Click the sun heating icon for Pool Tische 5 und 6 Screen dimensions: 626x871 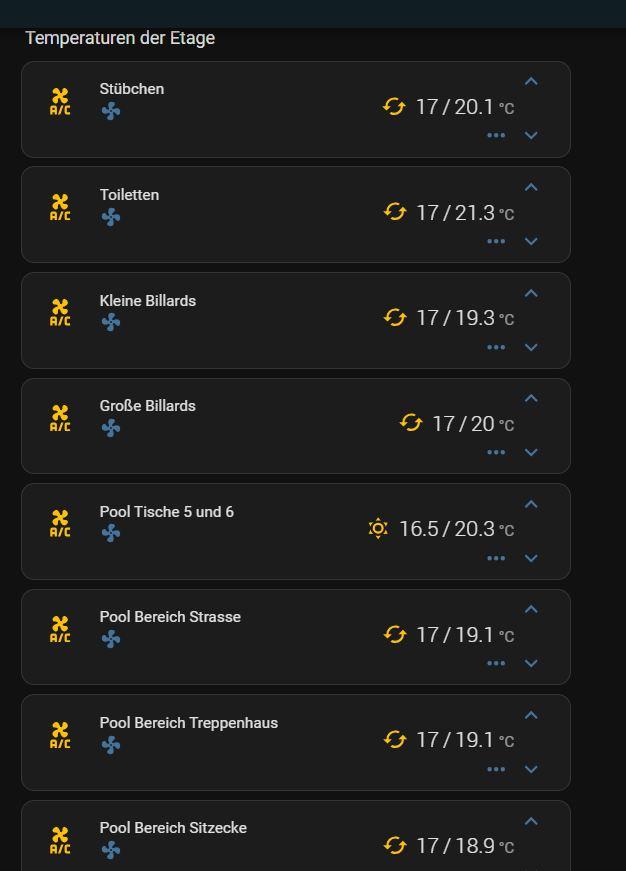point(378,529)
